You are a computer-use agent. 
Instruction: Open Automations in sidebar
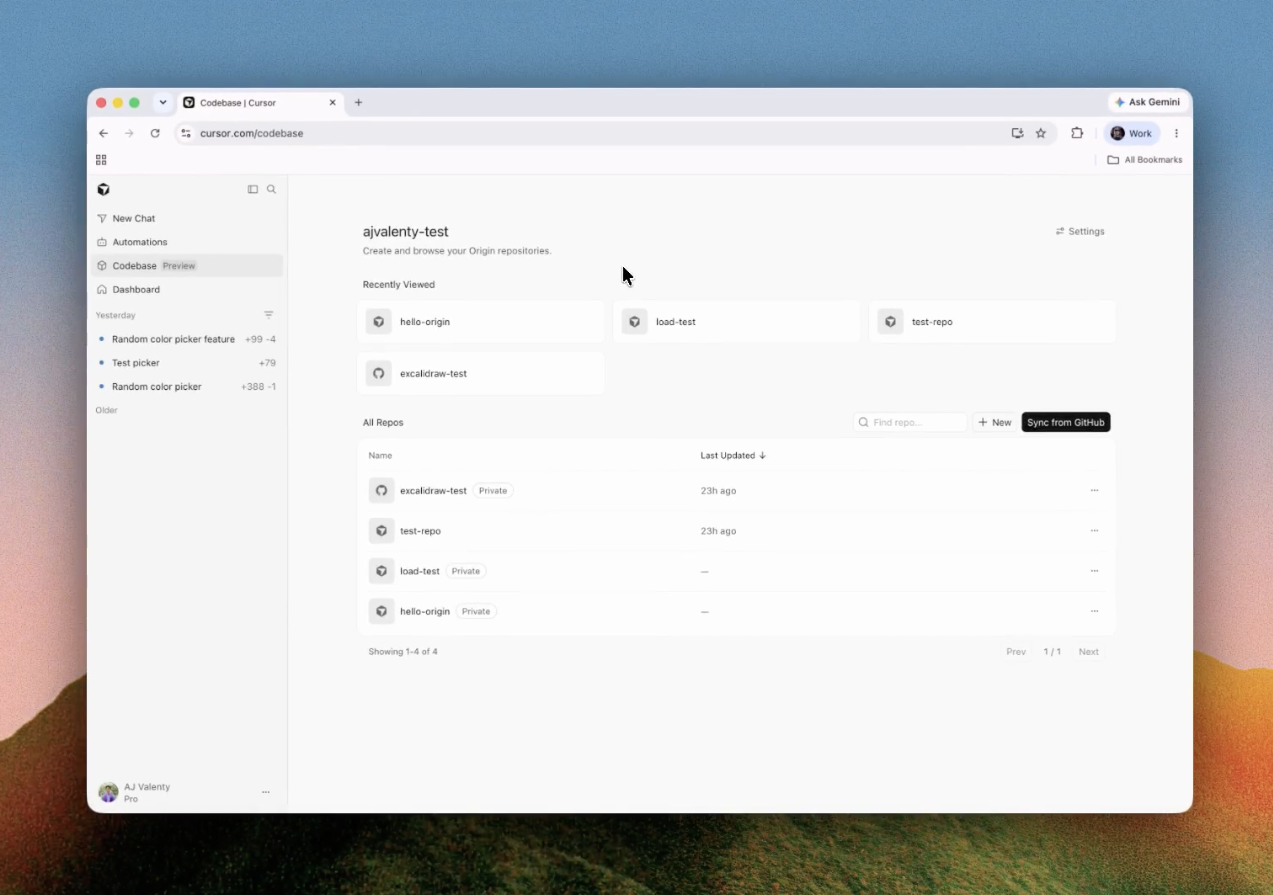187,242
